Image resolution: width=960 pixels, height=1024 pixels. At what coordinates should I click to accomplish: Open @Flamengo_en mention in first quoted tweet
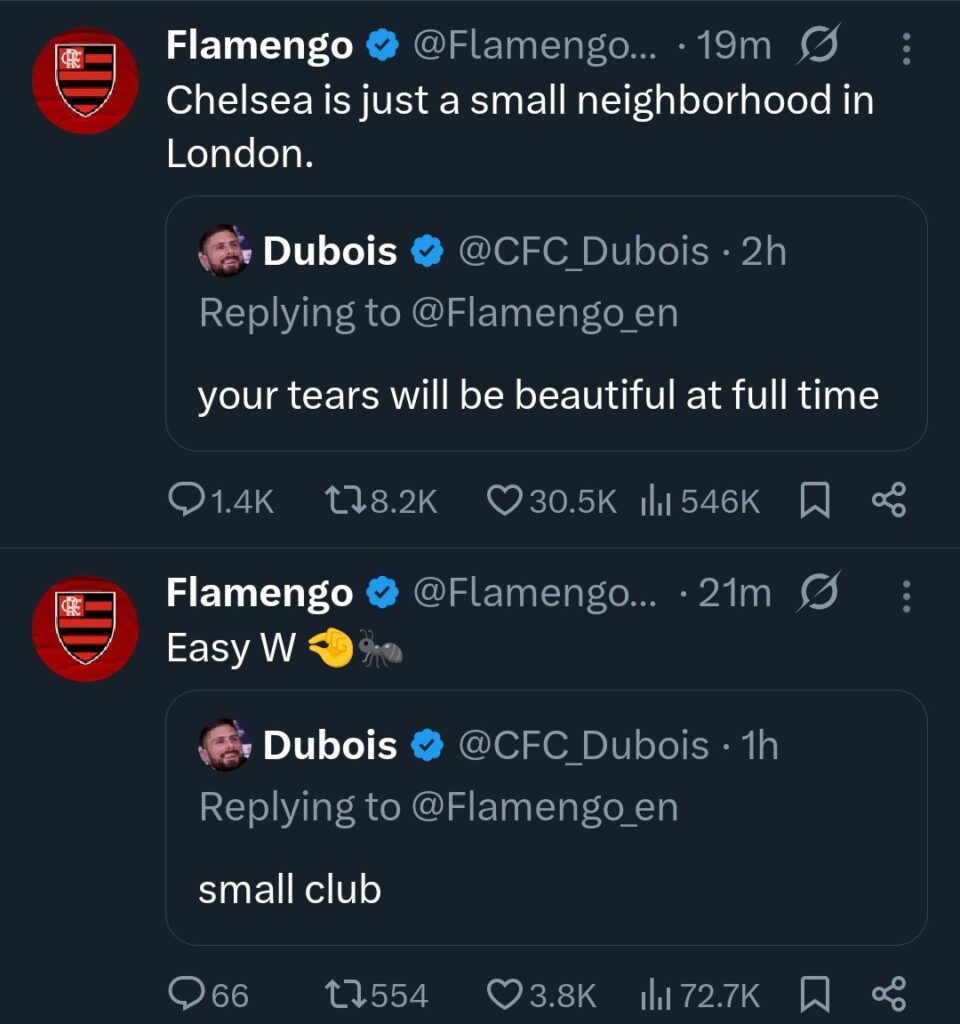[x=544, y=313]
